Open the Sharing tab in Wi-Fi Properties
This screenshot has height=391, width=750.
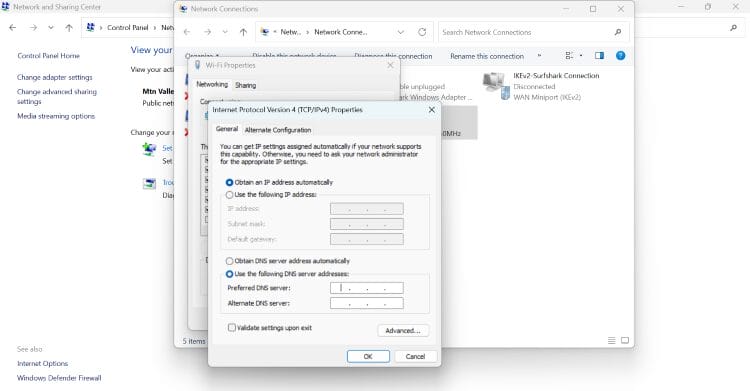(x=245, y=85)
